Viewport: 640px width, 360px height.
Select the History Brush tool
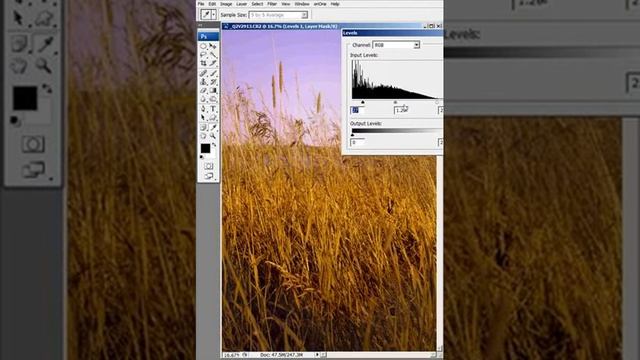(x=213, y=82)
